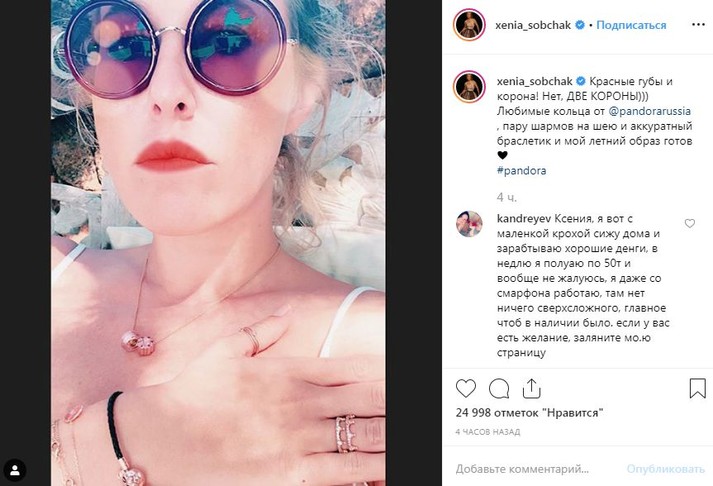Open the #pandora hashtag
Image resolution: width=713 pixels, height=486 pixels.
tap(520, 171)
